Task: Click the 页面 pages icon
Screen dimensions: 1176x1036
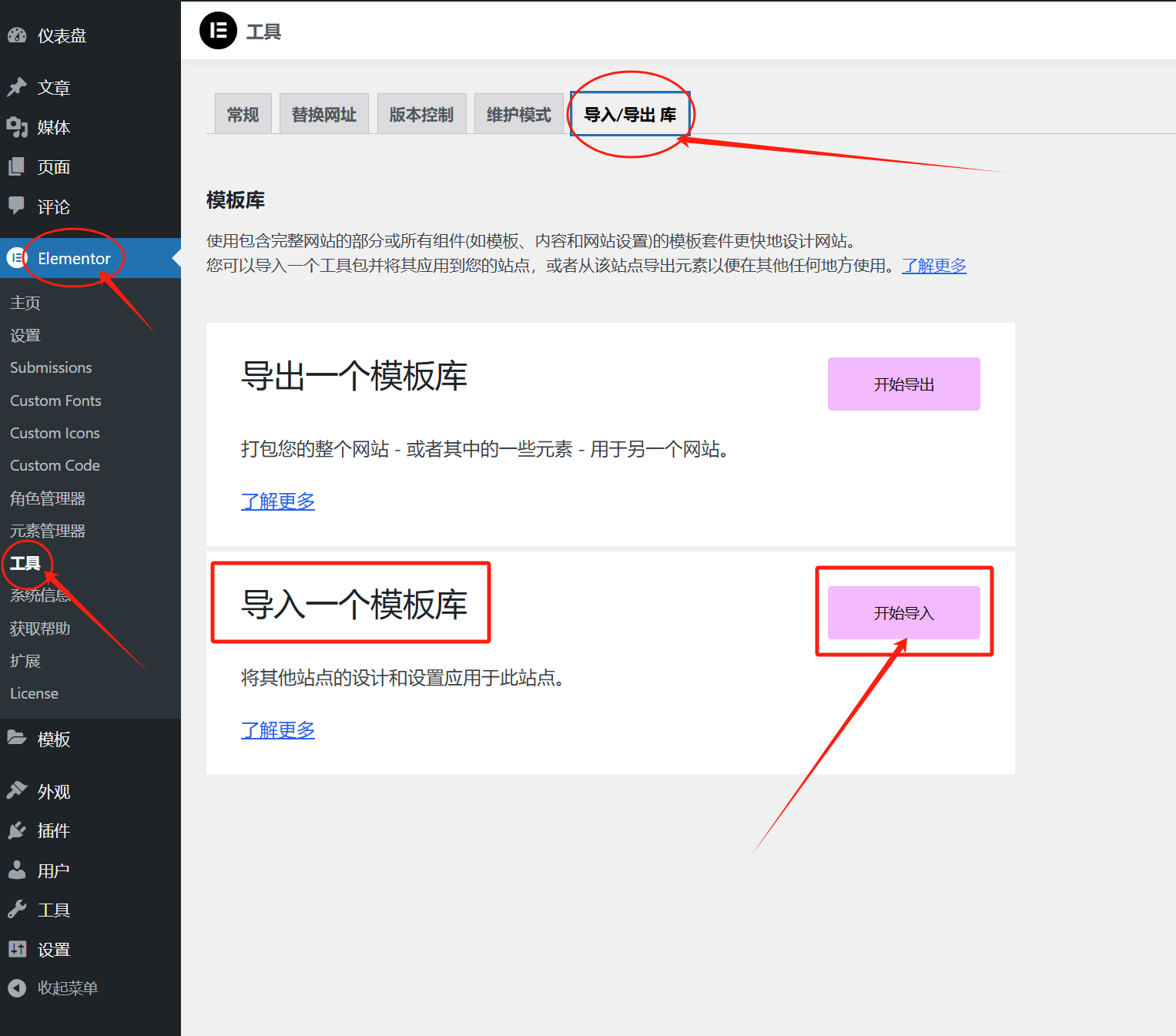Action: pyautogui.click(x=17, y=166)
